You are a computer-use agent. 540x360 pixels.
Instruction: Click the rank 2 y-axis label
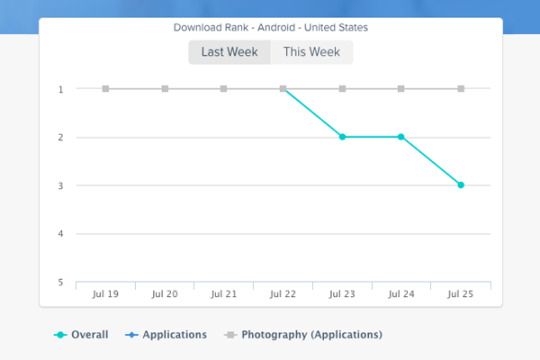(61, 137)
